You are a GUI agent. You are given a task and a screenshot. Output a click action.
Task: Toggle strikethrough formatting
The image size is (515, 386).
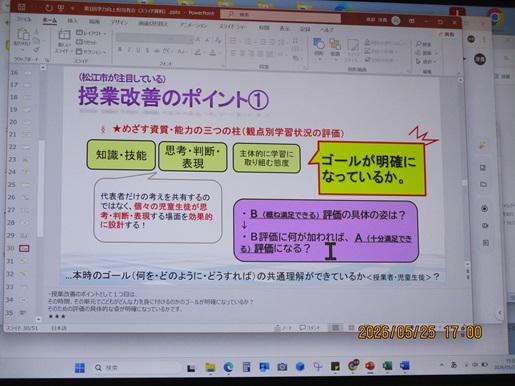pos(156,51)
